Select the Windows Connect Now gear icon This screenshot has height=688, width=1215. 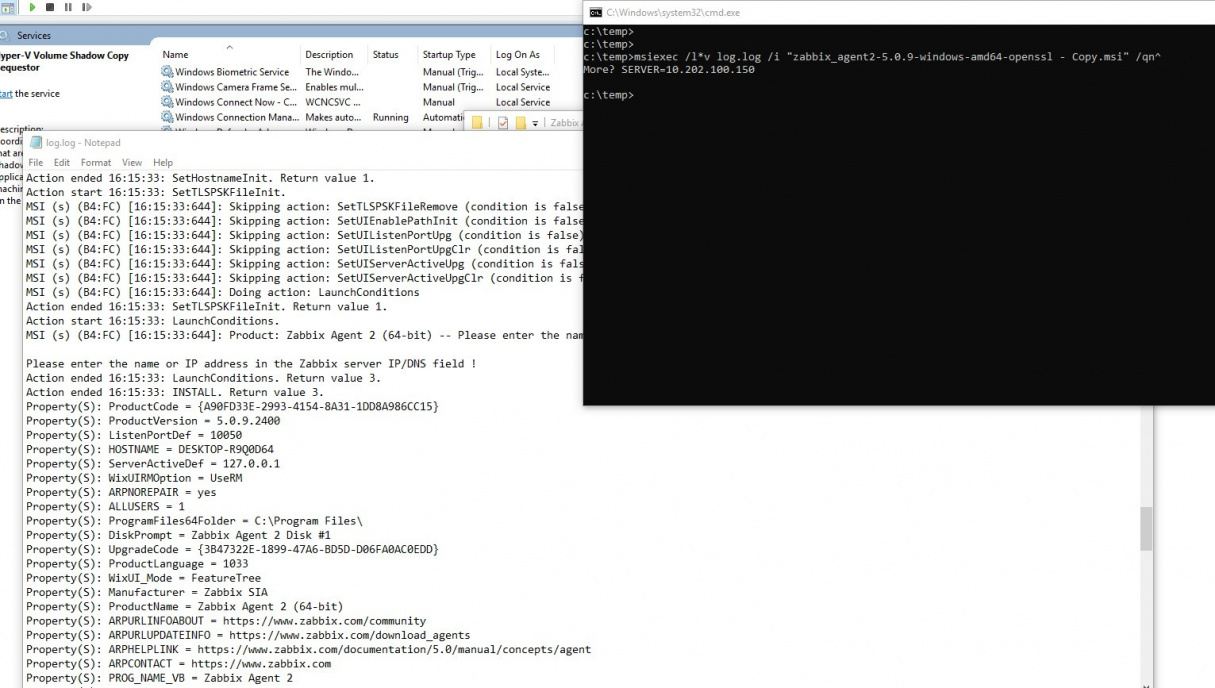[167, 102]
